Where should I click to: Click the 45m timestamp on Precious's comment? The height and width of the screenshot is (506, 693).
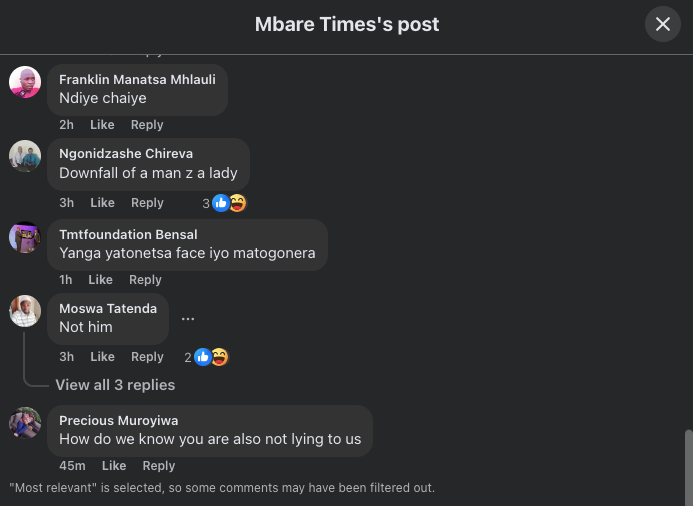72,466
